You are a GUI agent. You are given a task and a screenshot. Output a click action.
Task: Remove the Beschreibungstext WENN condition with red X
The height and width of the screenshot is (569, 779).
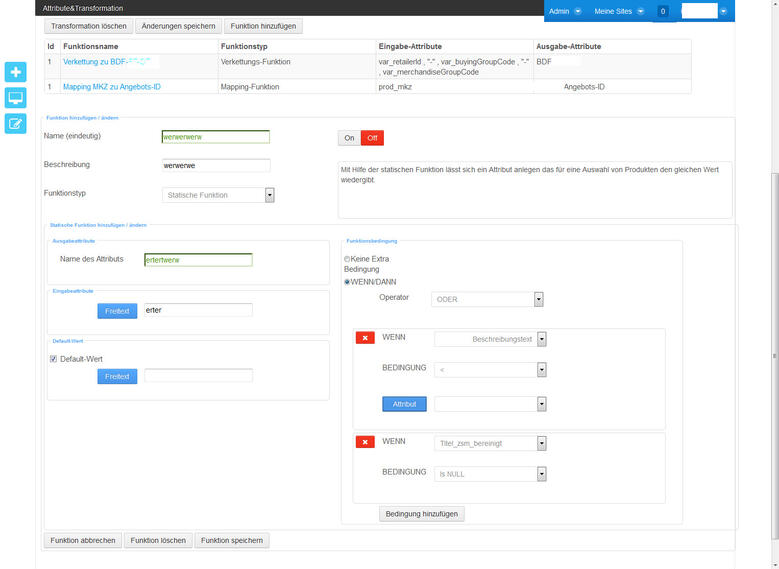point(366,339)
